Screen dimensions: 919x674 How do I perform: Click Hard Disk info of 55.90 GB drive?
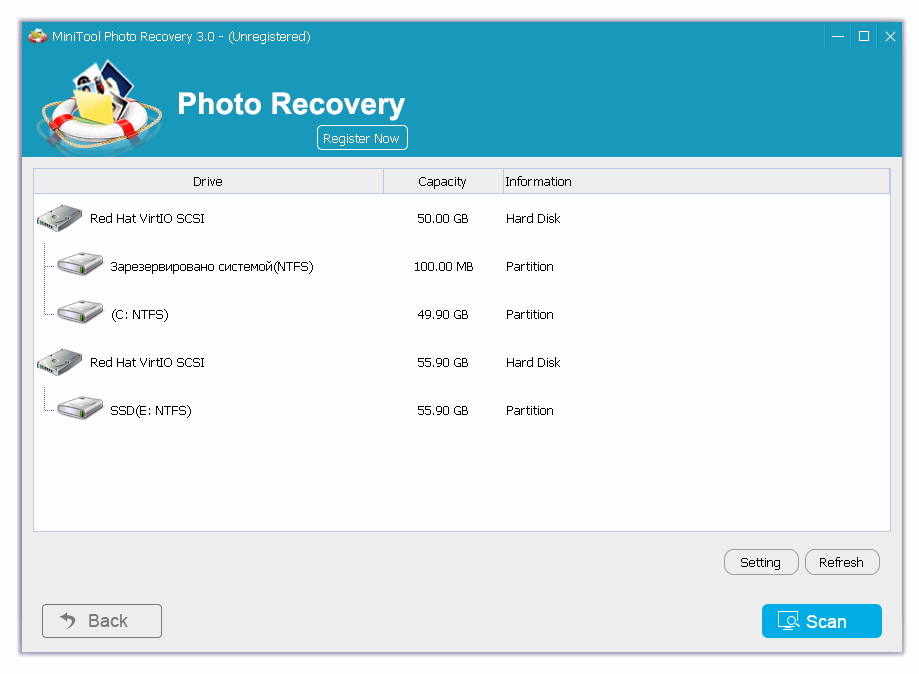tap(533, 363)
